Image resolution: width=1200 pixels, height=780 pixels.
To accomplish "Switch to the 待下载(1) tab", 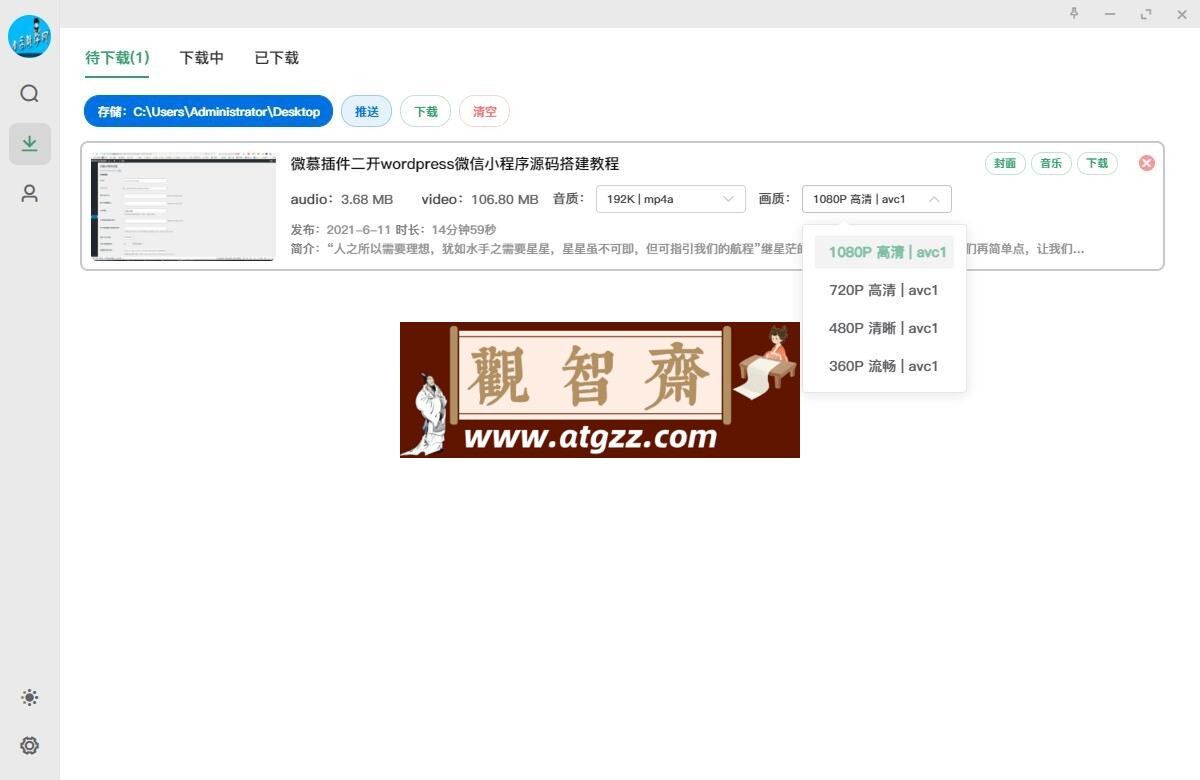I will (x=117, y=58).
